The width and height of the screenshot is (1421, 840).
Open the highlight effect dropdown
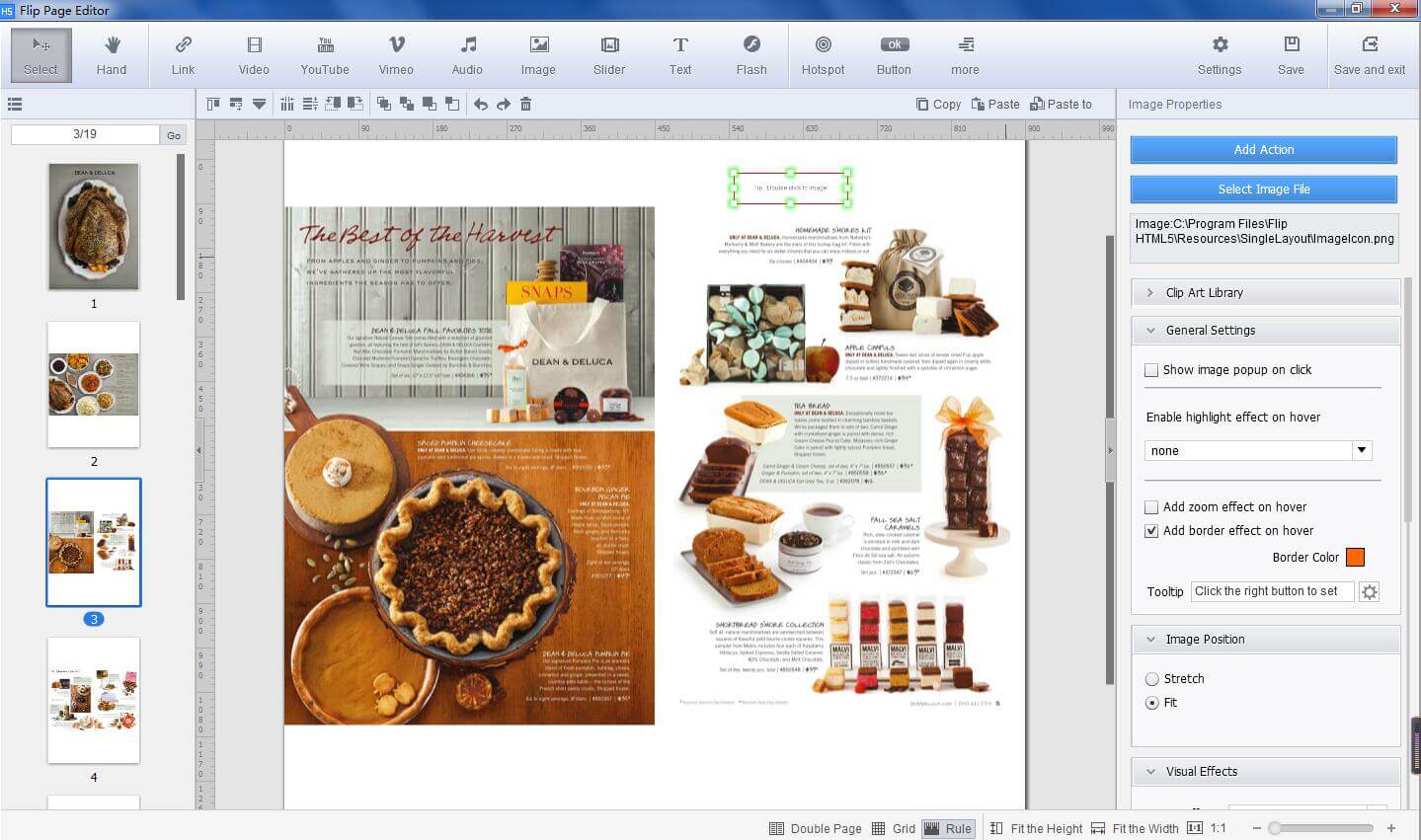coord(1362,450)
